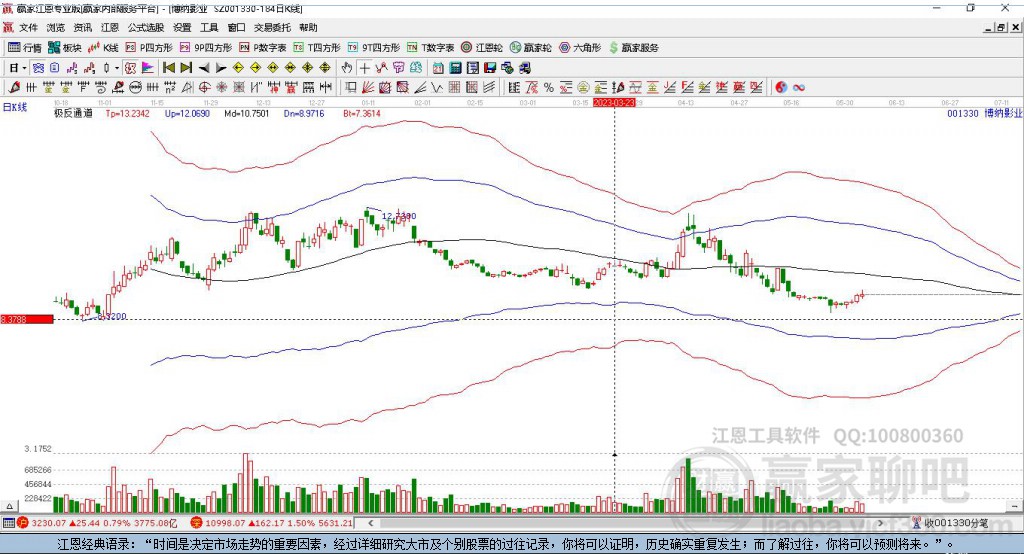Open the 文件 menu
1024x554 pixels.
tap(28, 27)
